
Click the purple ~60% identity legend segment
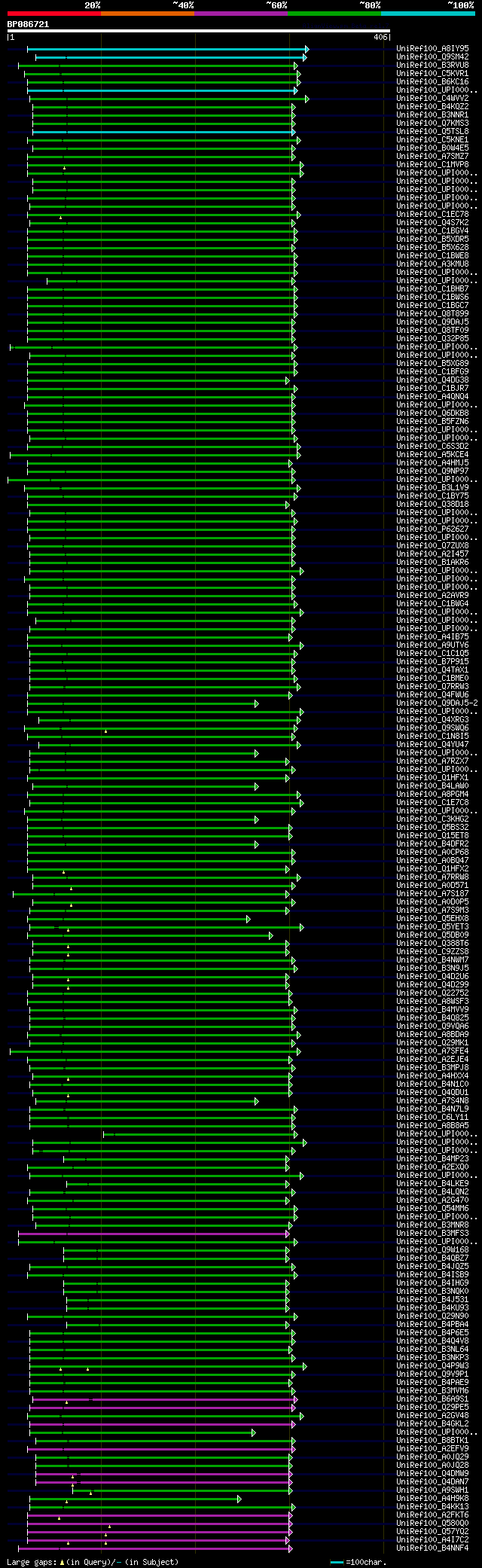click(240, 14)
